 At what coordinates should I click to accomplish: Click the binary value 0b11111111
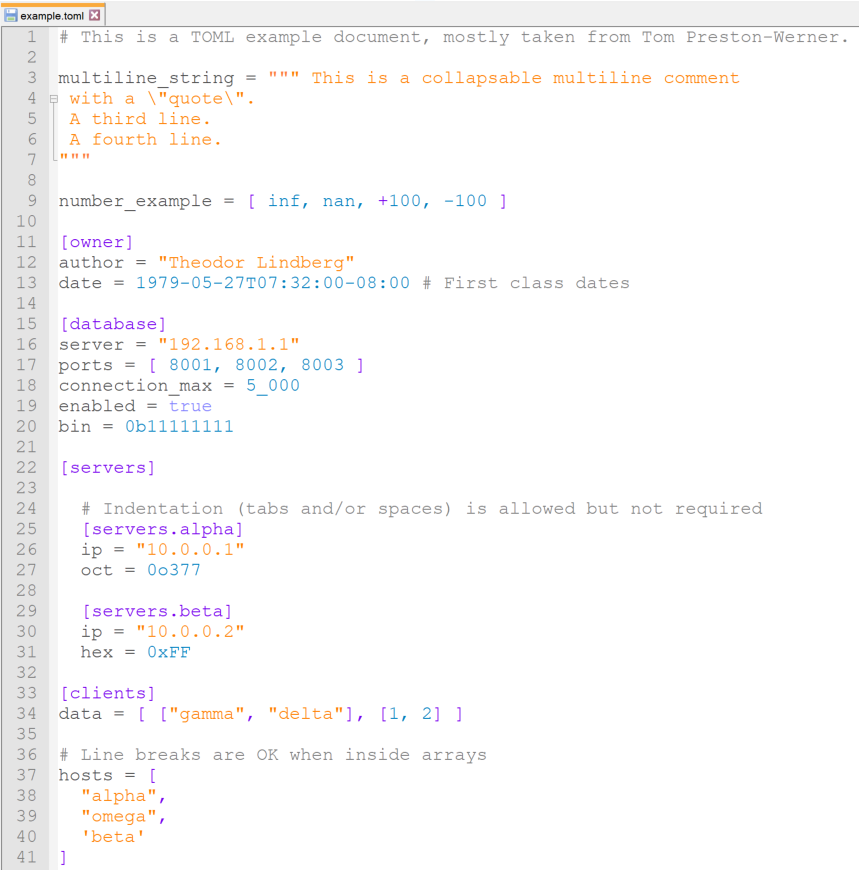pos(179,427)
